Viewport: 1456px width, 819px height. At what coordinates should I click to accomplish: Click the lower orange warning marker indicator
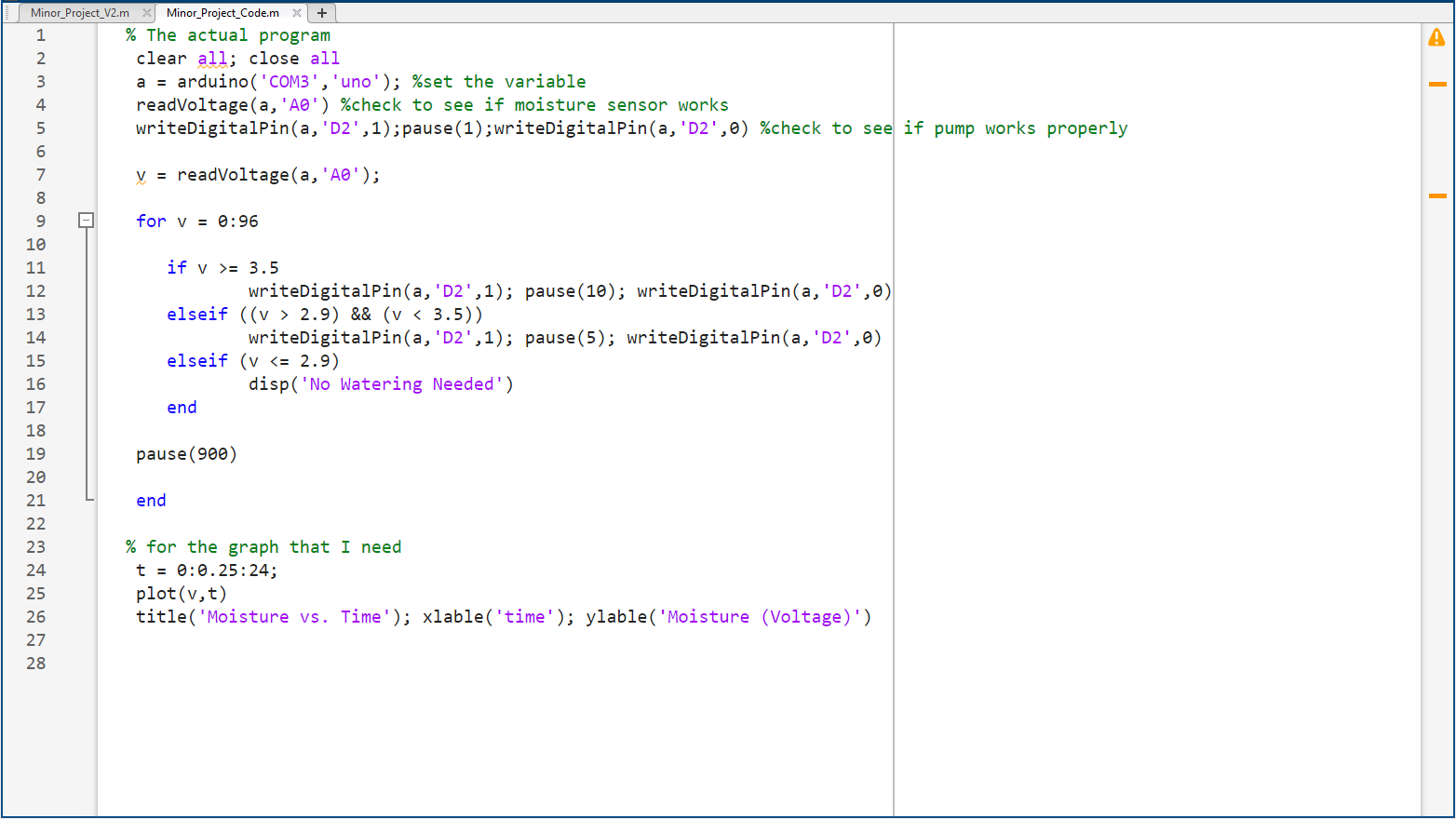[1436, 196]
